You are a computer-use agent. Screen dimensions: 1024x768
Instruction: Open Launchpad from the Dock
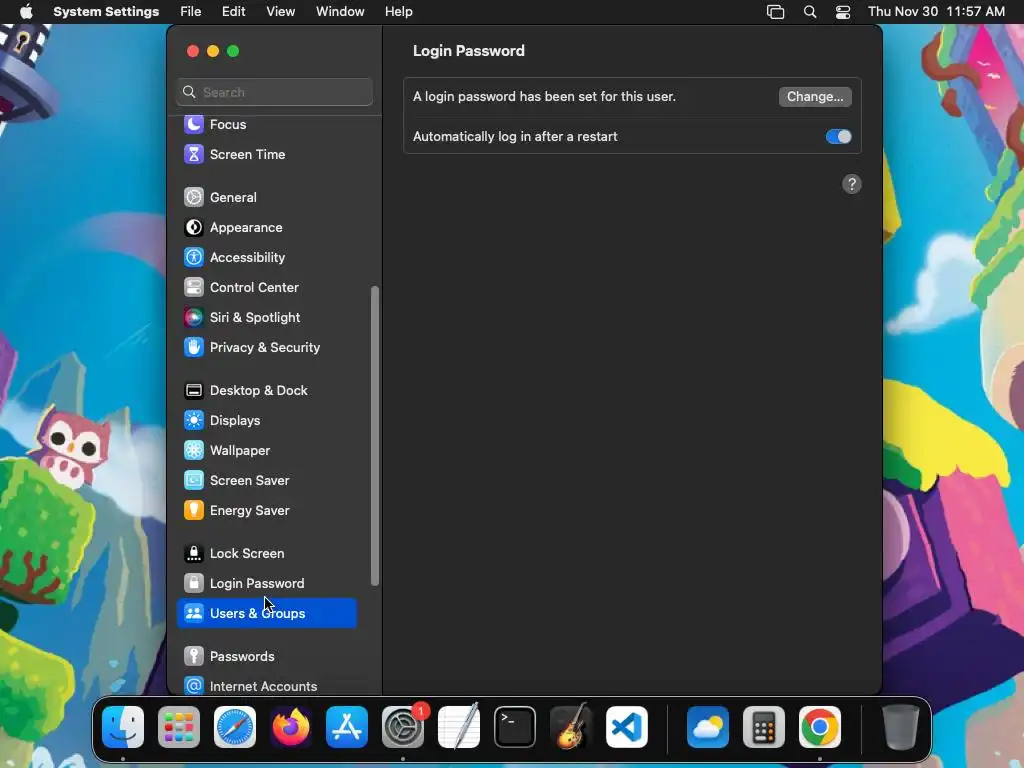179,727
